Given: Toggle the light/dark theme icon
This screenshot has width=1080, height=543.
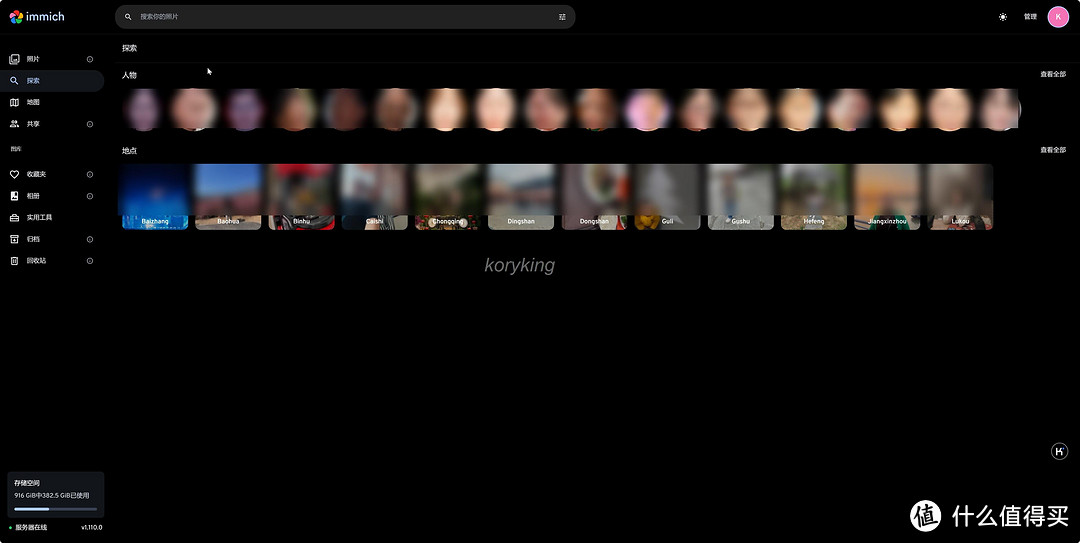Looking at the screenshot, I should [x=1003, y=17].
